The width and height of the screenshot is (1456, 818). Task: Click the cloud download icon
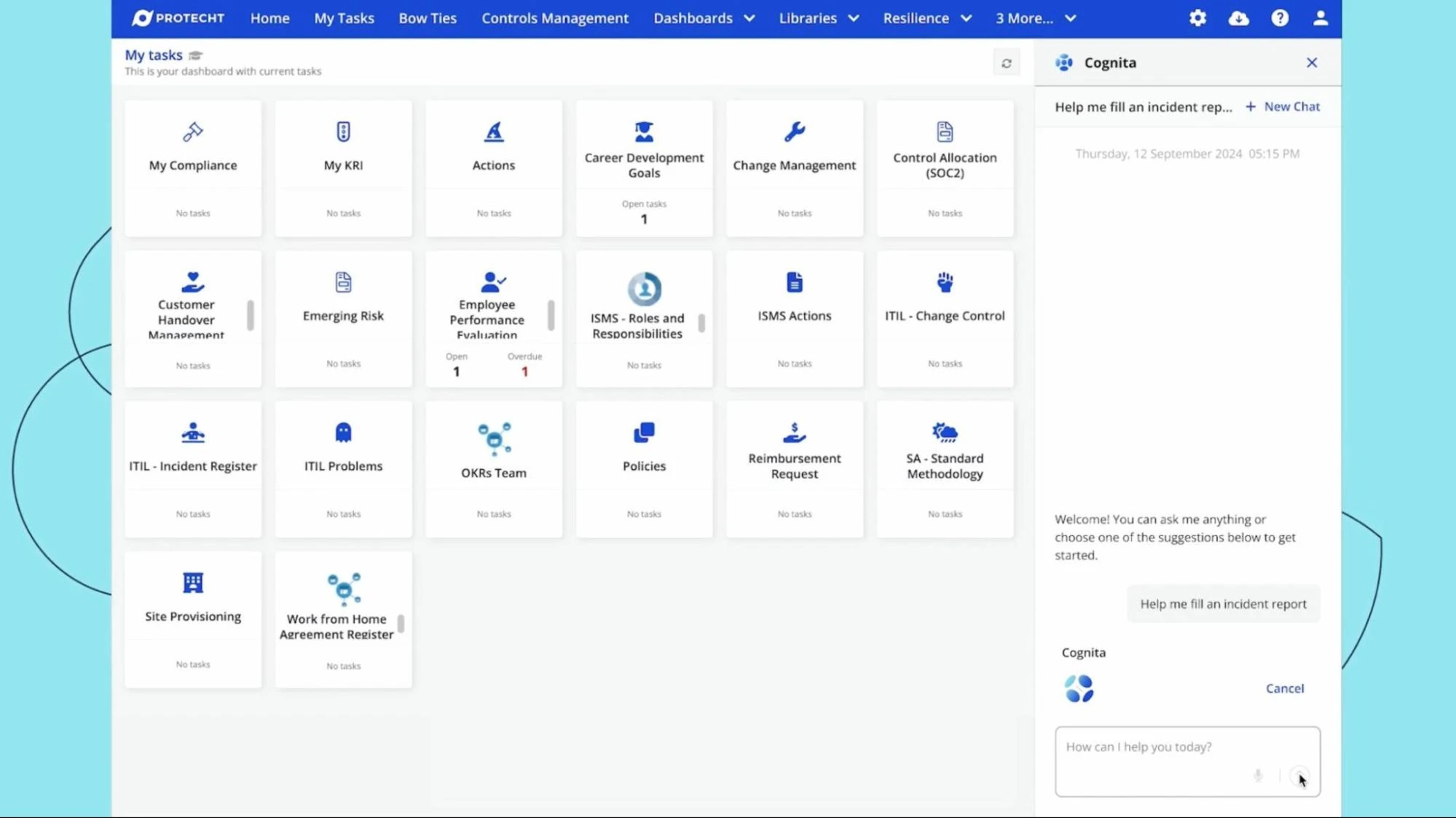(x=1238, y=18)
